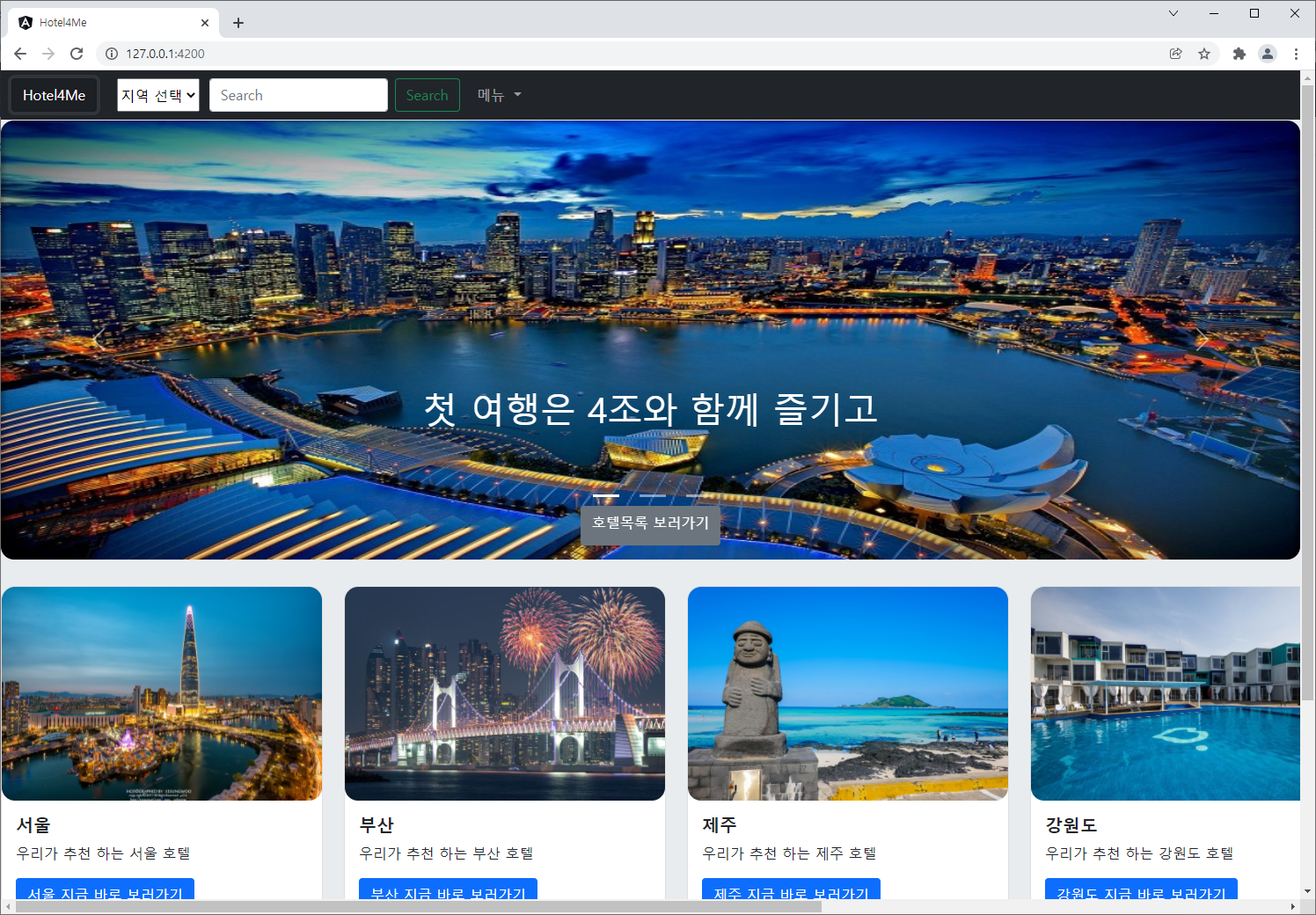Viewport: 1316px width, 915px height.
Task: Click the back navigation arrow
Action: coord(19,54)
